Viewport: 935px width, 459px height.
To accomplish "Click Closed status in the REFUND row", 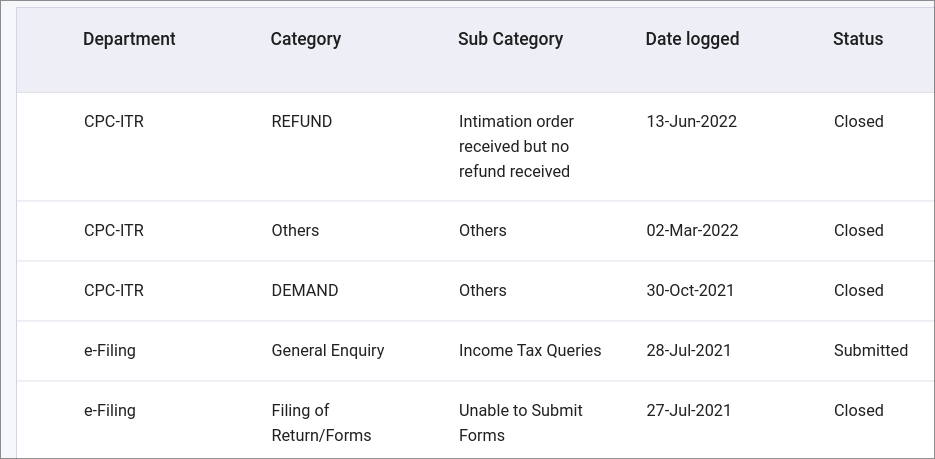I will point(859,122).
